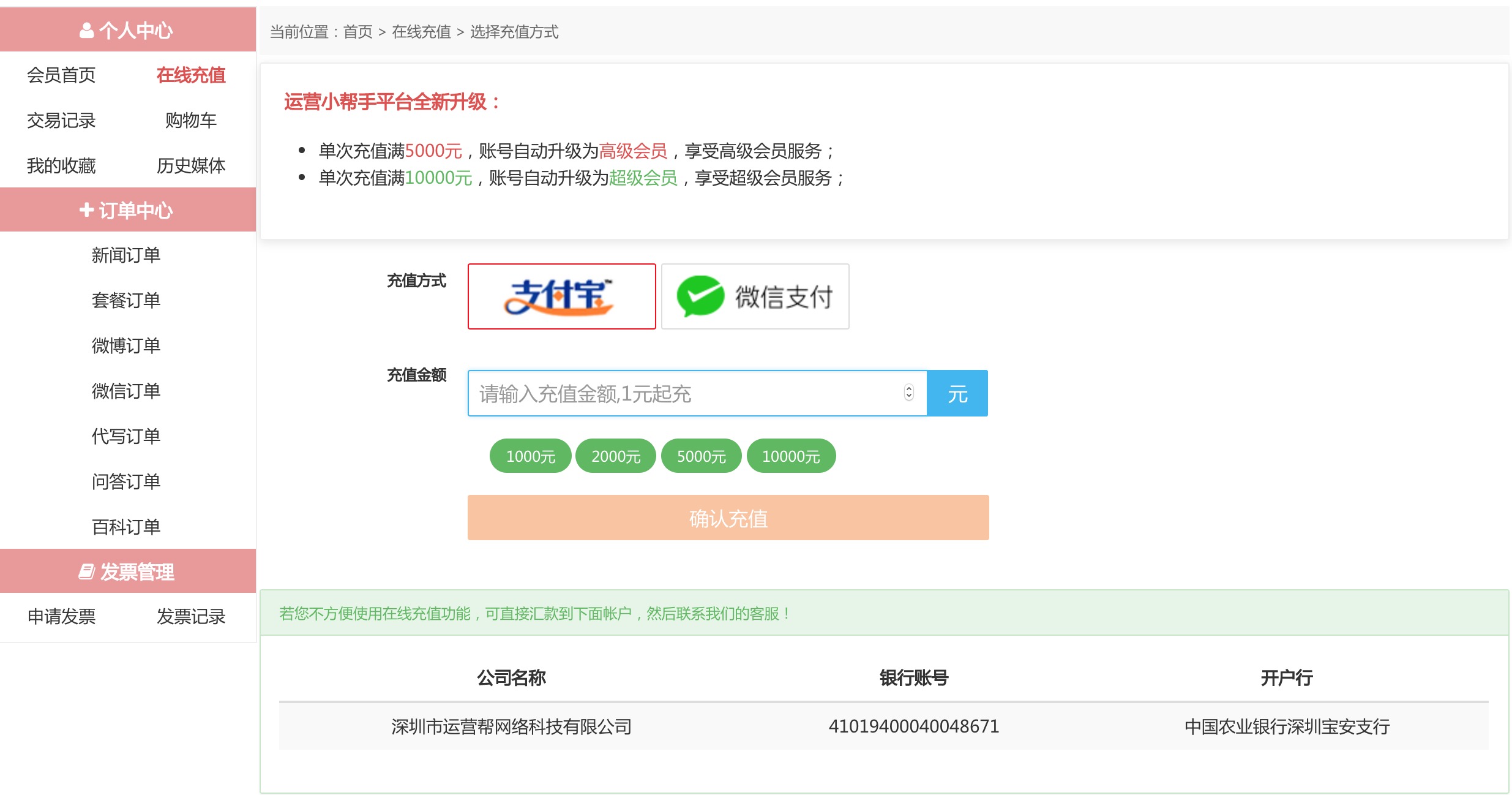
Task: Click the 发票管理 section header
Action: (128, 571)
